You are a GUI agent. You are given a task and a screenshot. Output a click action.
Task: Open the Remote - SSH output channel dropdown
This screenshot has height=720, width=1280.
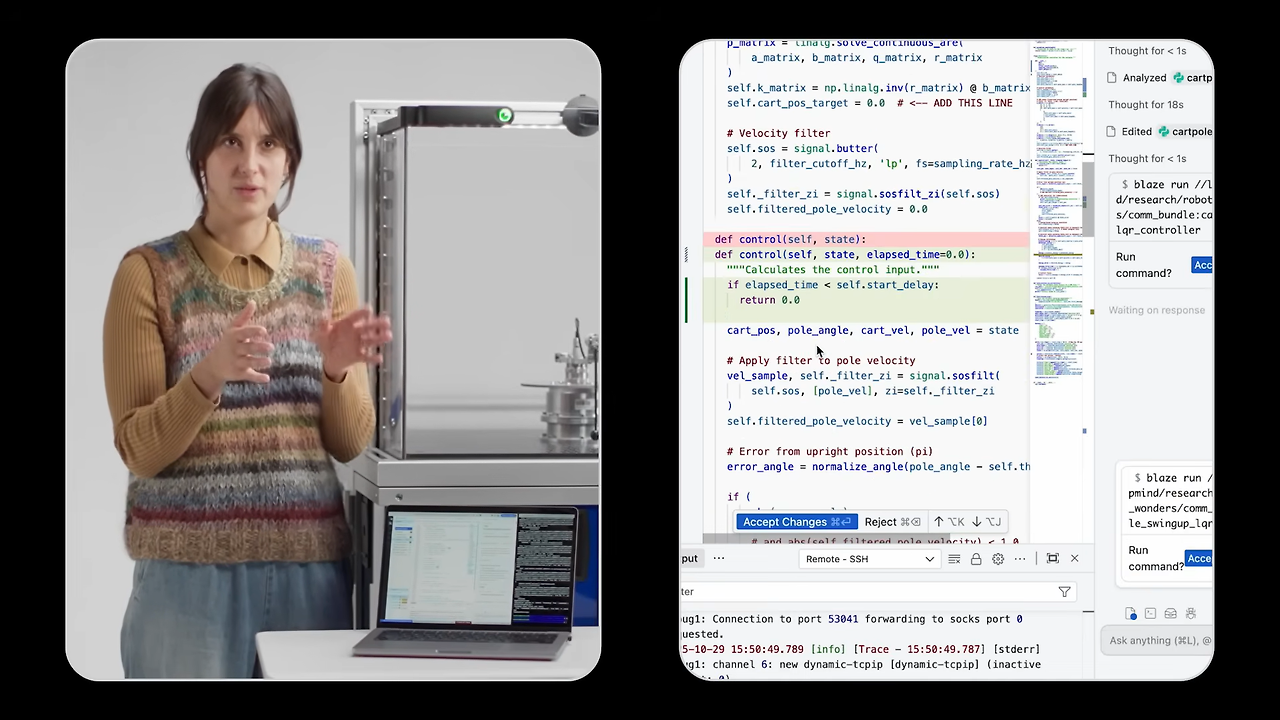870,559
